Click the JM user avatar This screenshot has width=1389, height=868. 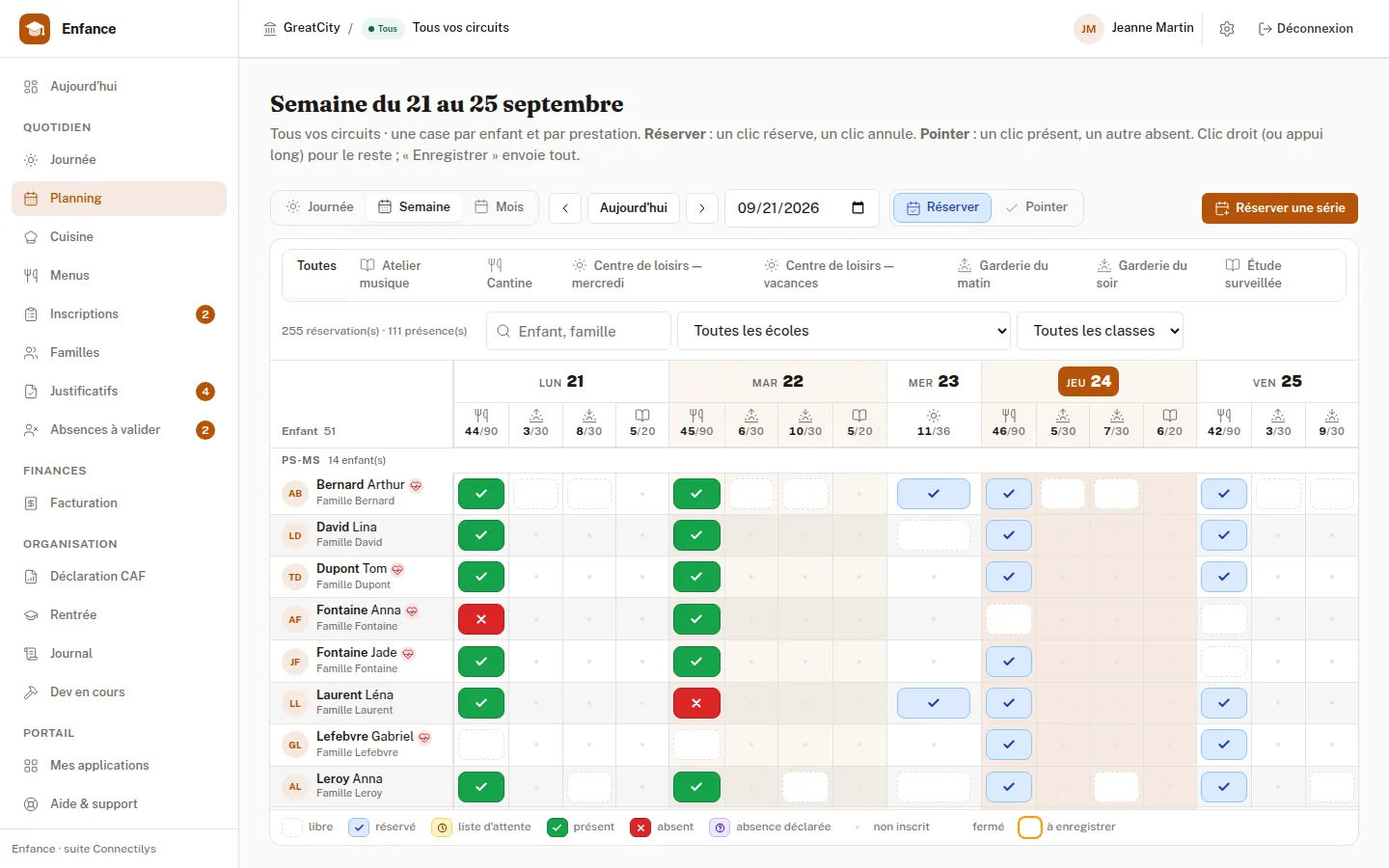pos(1088,29)
